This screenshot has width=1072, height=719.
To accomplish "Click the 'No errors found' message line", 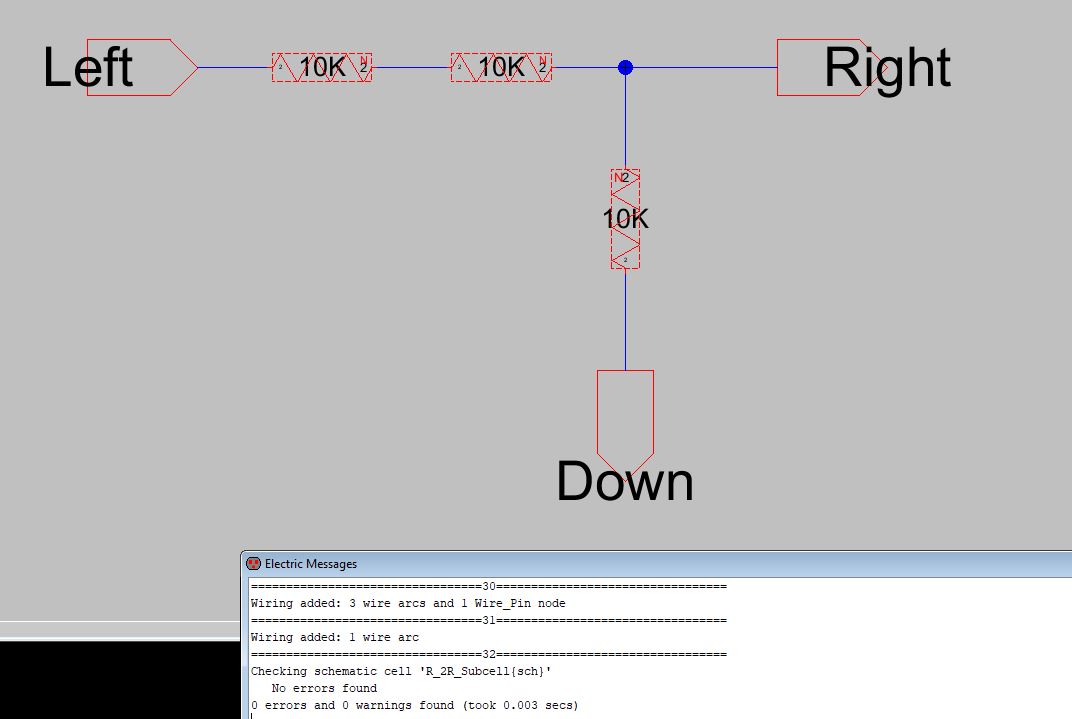I will tap(324, 688).
